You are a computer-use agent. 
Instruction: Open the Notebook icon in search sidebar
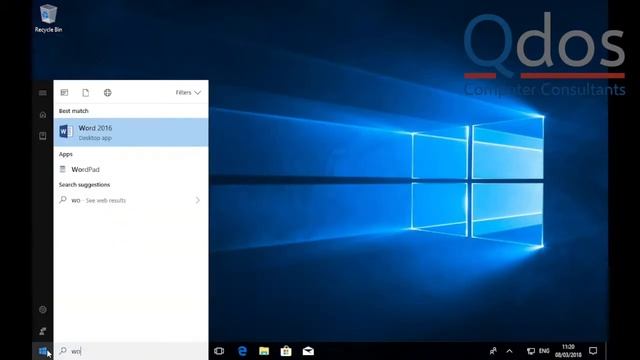click(42, 136)
